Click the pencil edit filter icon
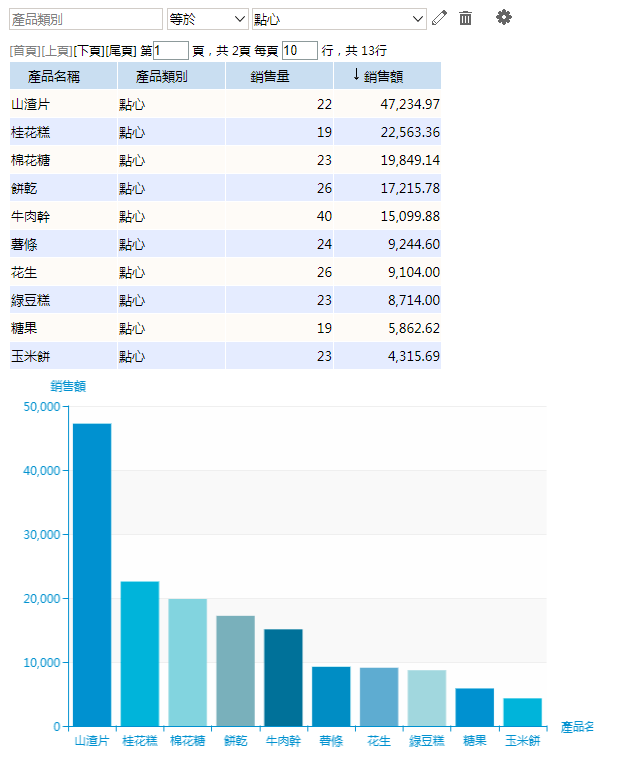Image resolution: width=630 pixels, height=759 pixels. click(440, 18)
